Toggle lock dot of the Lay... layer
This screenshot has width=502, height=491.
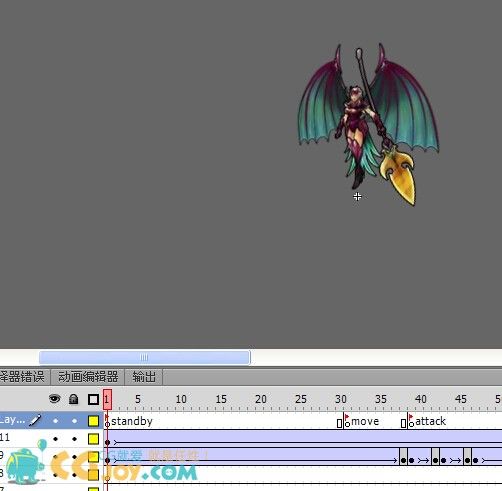[74, 421]
